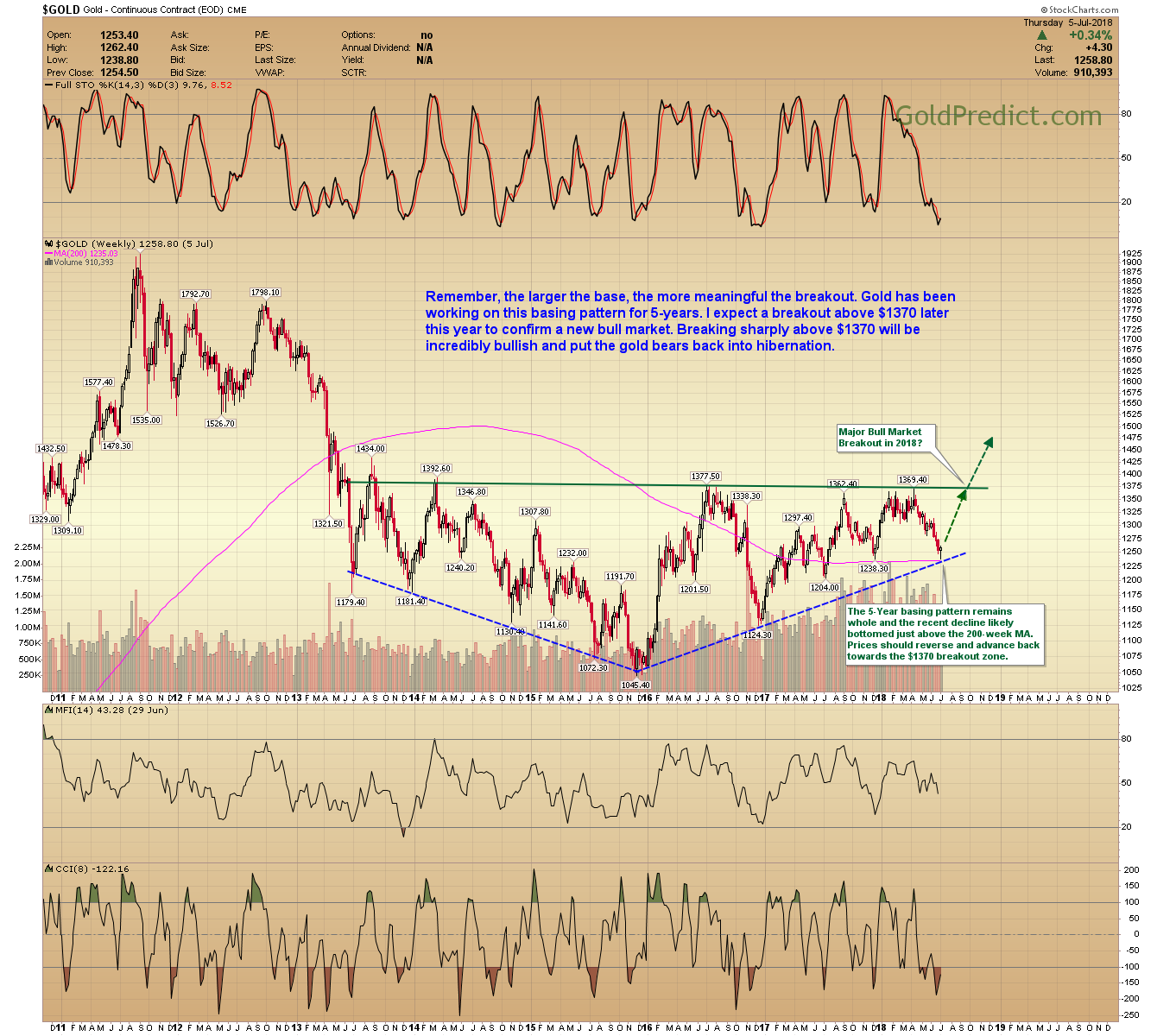Click the "2.25M" volume axis label
Screen dimensions: 1157x1036
(x=28, y=547)
